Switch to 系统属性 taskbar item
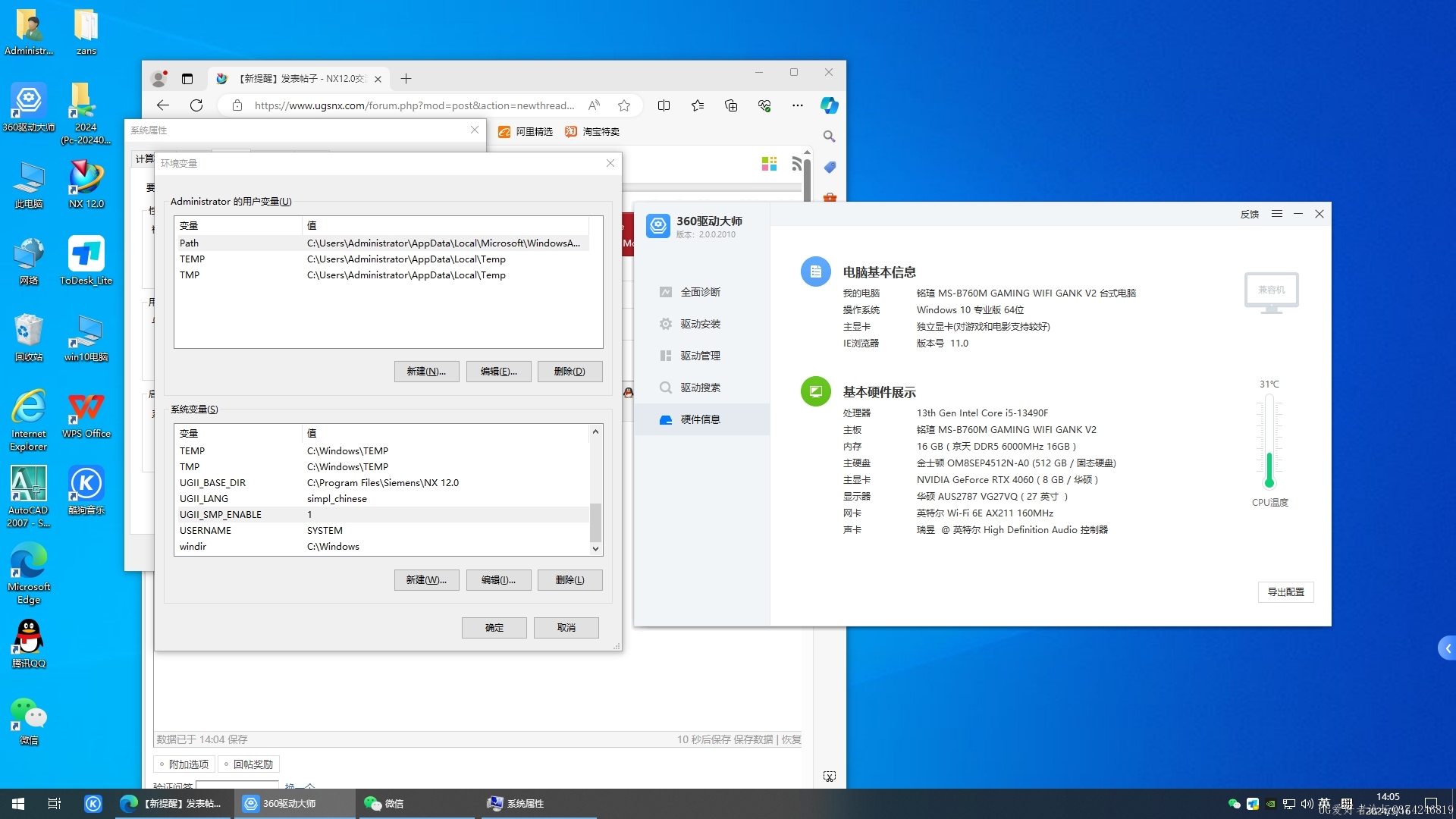This screenshot has height=819, width=1456. click(538, 804)
